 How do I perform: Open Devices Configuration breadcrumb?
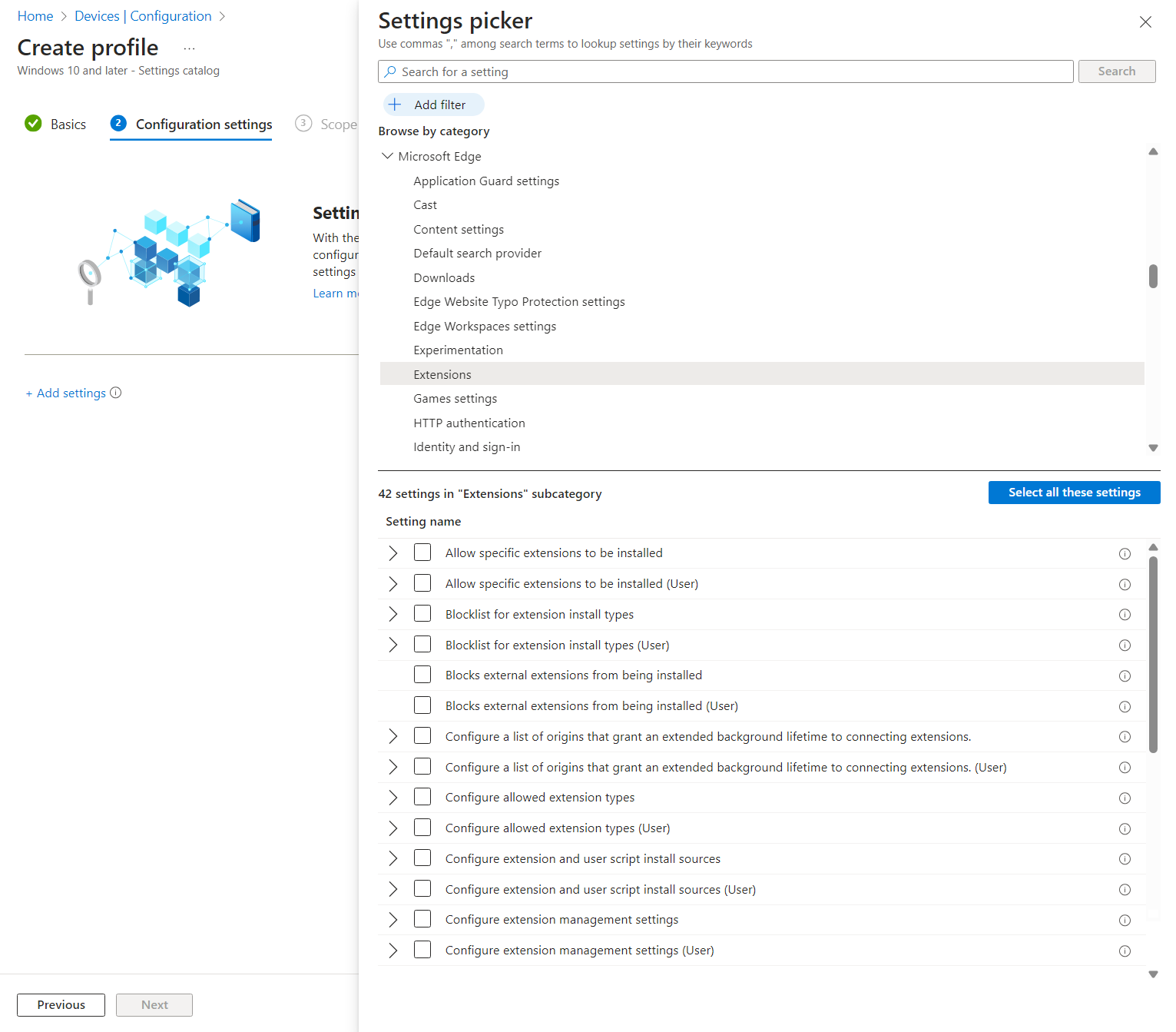click(x=143, y=15)
